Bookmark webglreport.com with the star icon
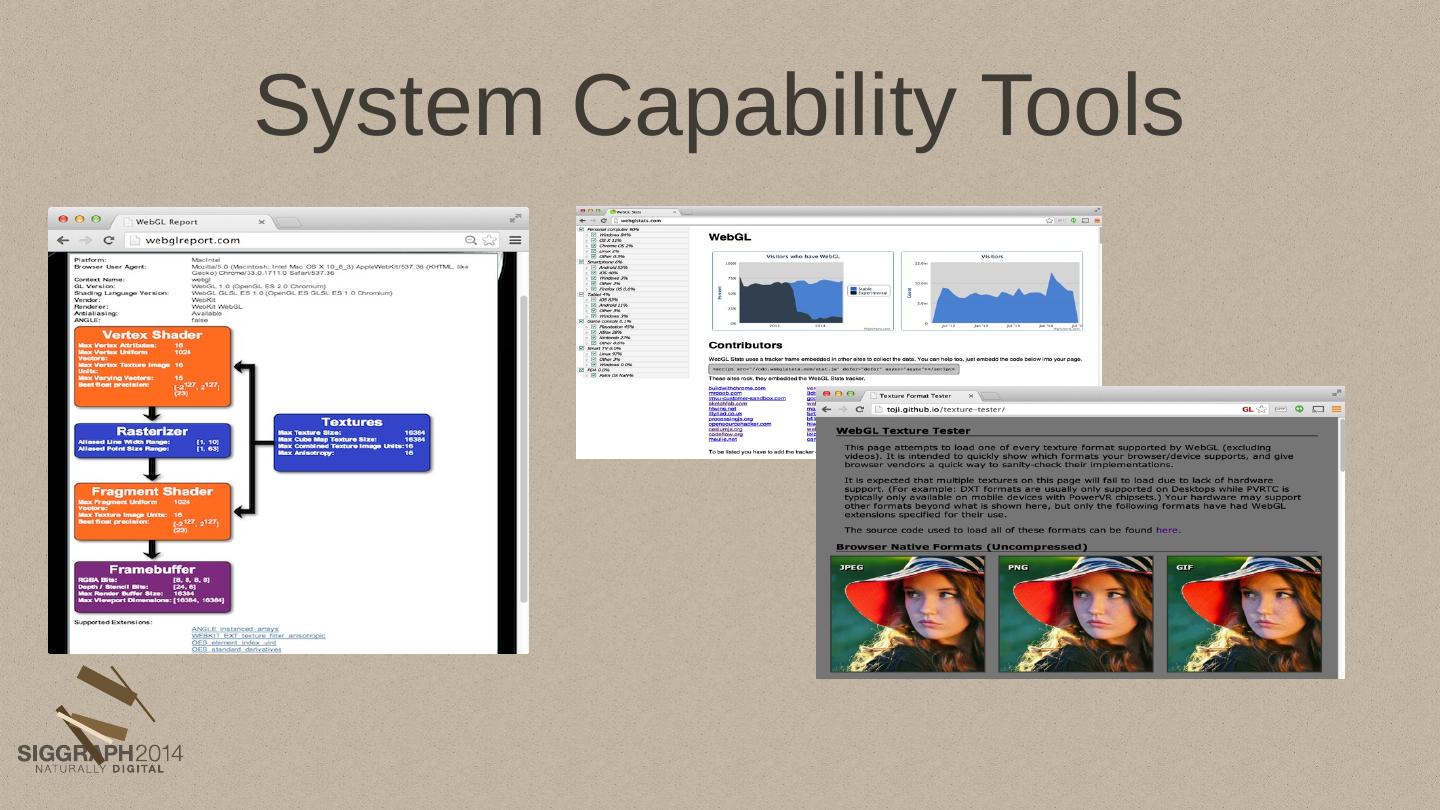 [x=489, y=240]
